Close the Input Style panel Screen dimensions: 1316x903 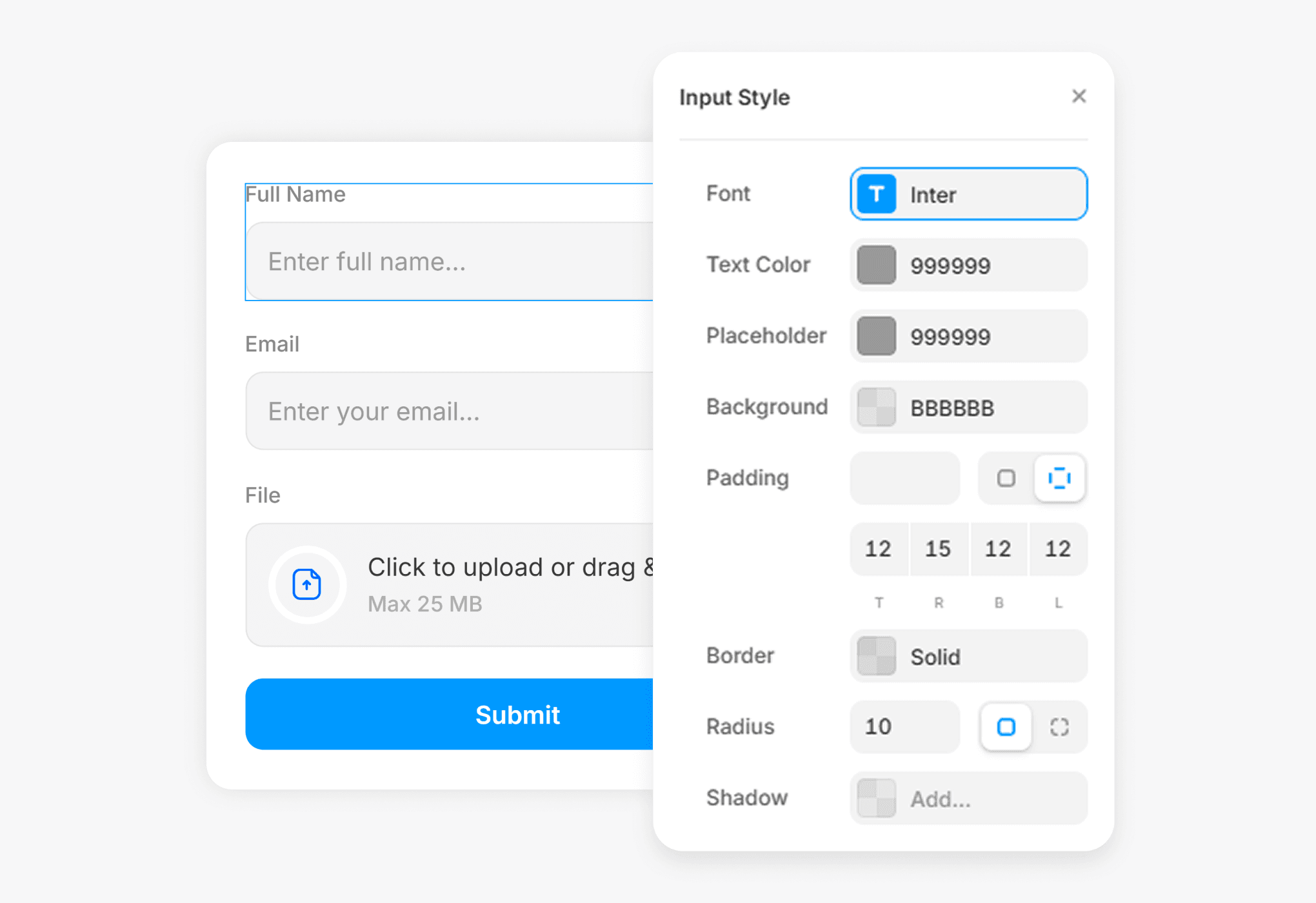[1079, 97]
